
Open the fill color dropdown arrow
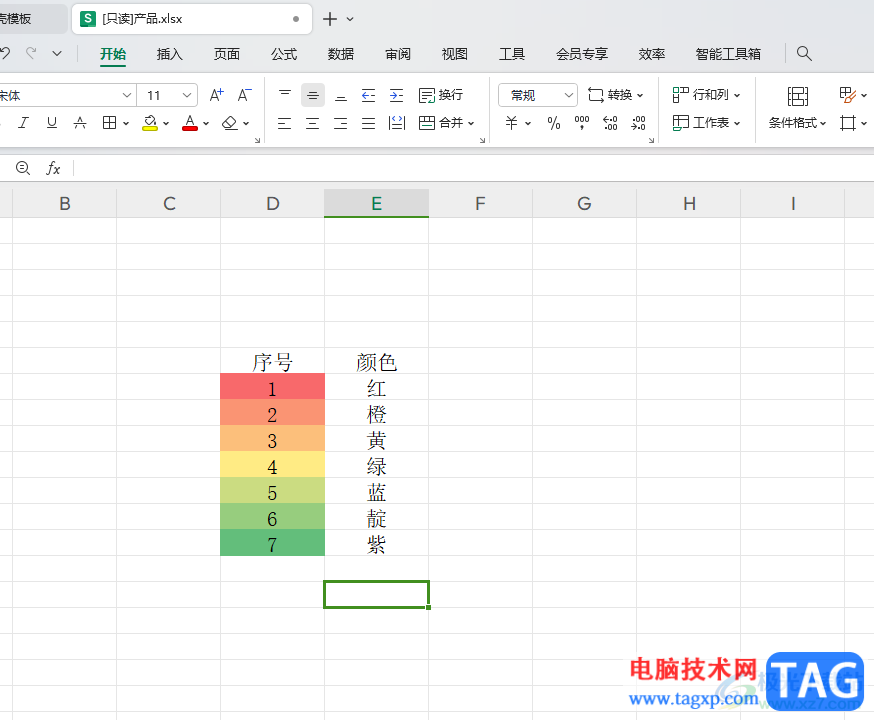(166, 123)
